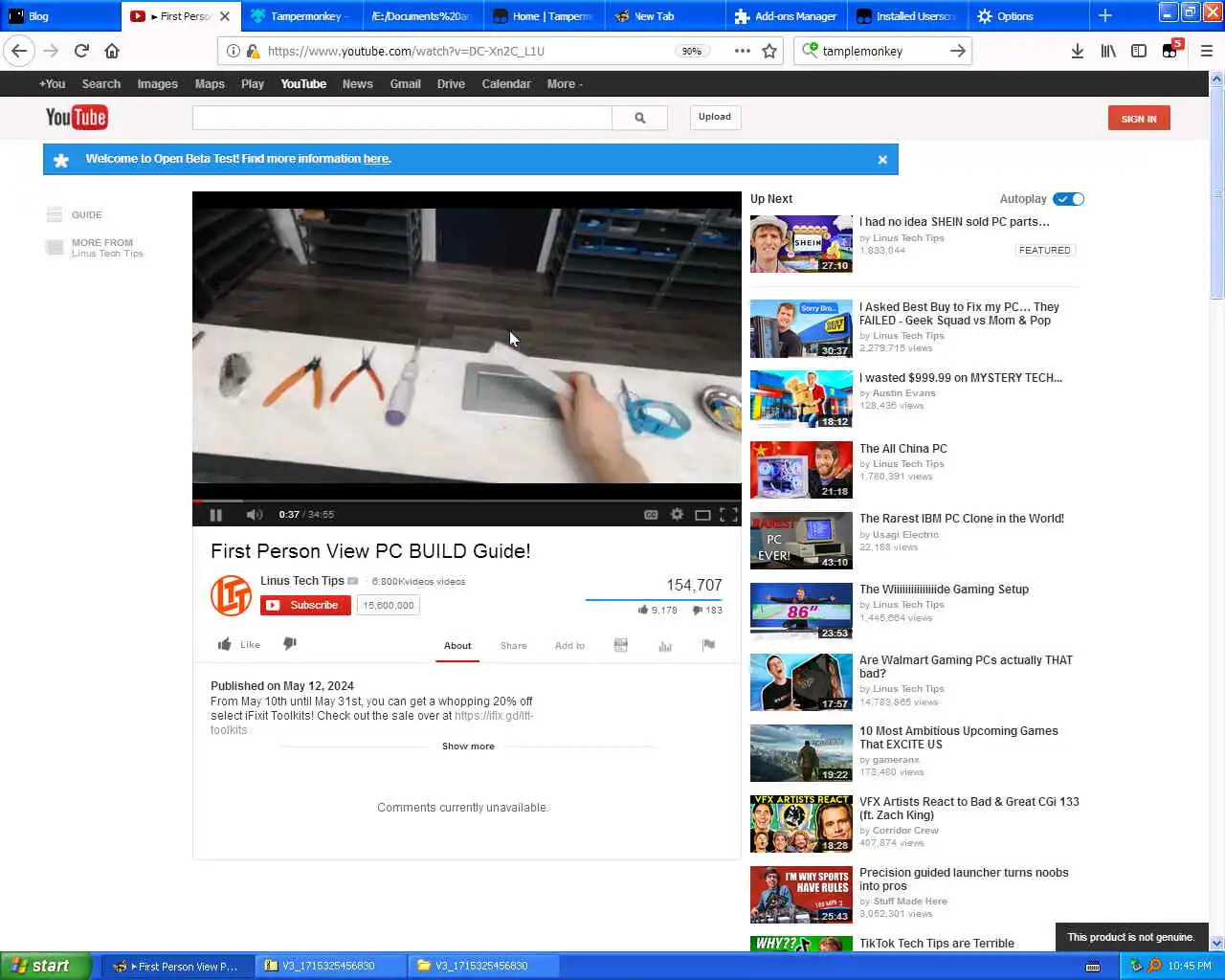
Task: Focus the YouTube search box
Action: click(402, 118)
